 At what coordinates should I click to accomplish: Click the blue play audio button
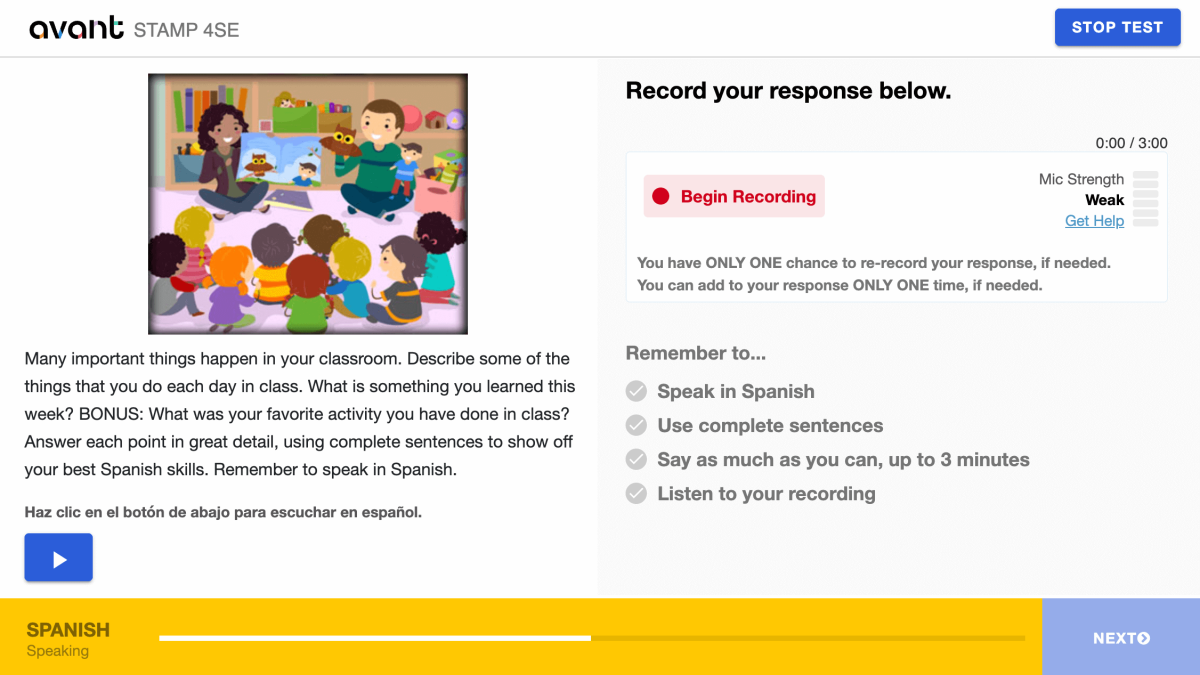(x=59, y=558)
